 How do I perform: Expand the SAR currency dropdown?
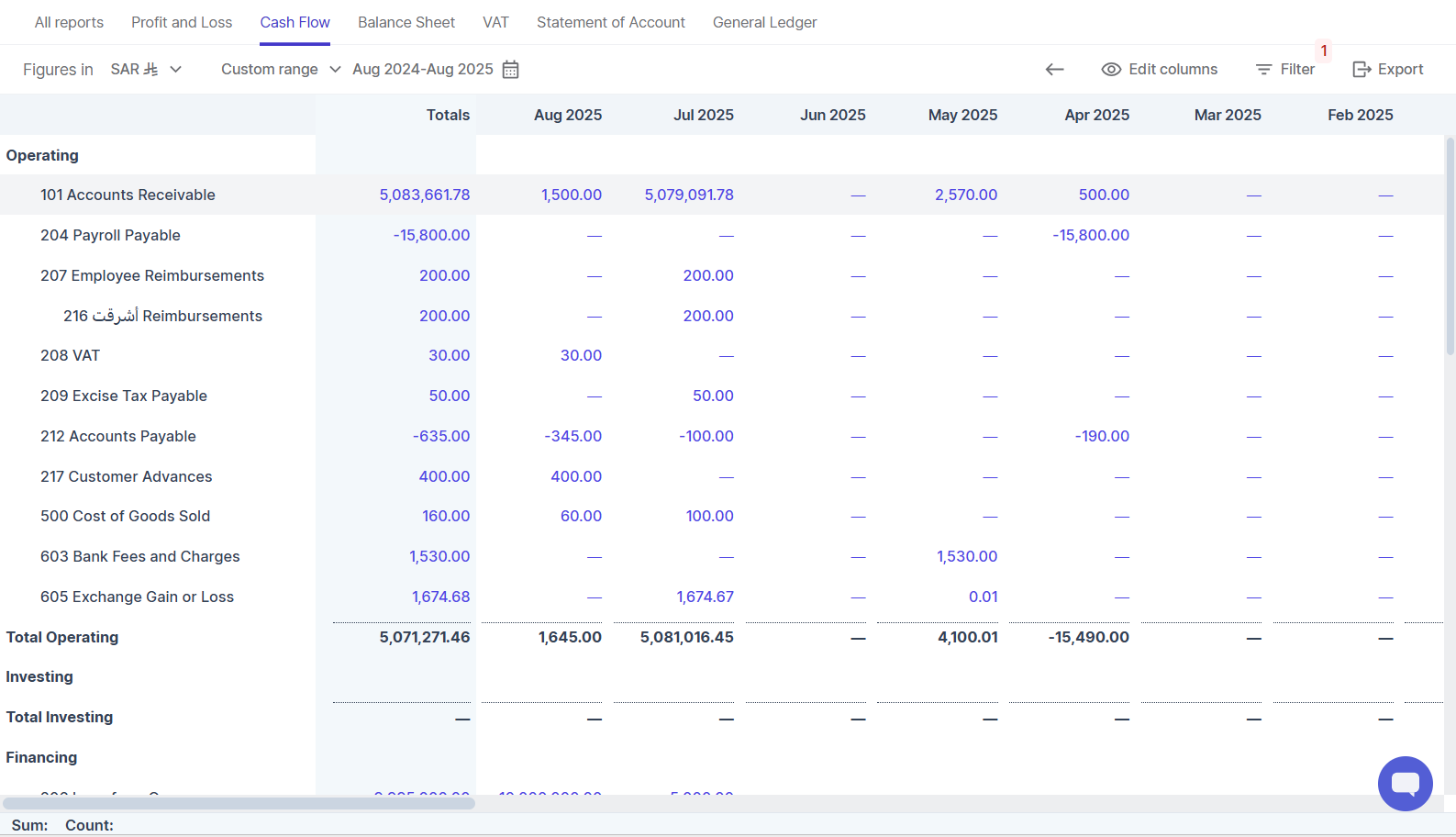[x=147, y=70]
